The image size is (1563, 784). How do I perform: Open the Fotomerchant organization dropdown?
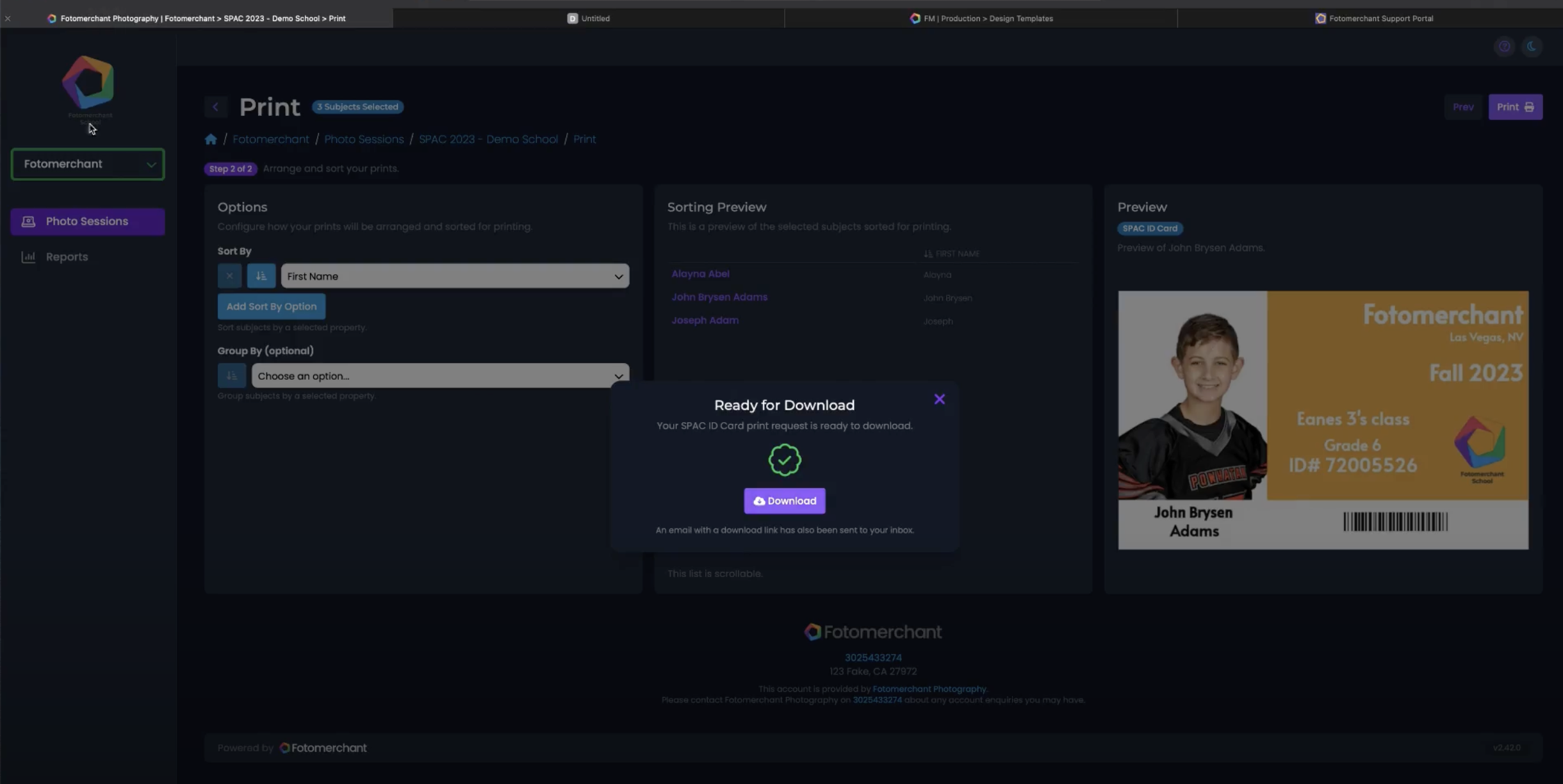coord(88,164)
